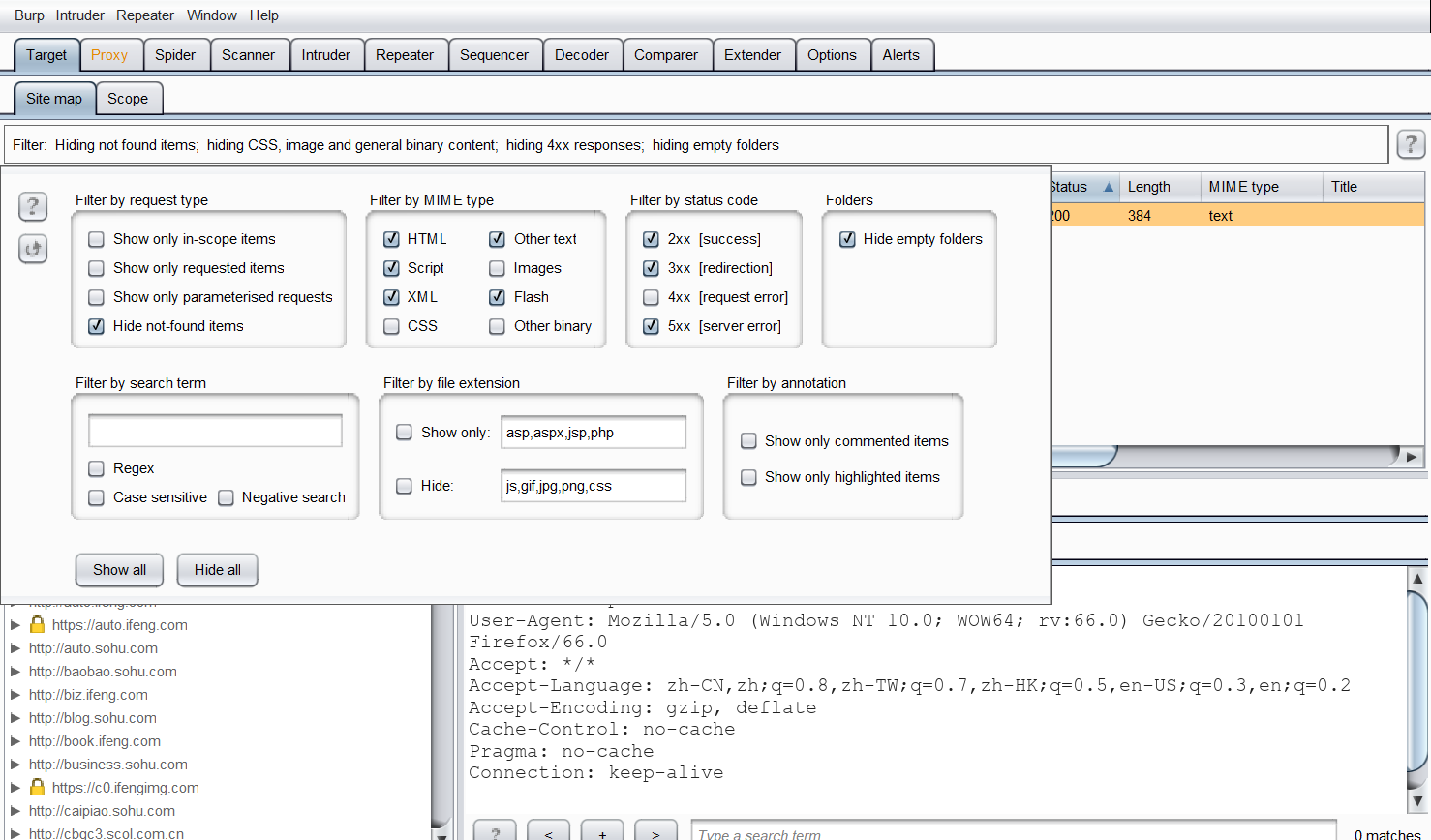Viewport: 1431px width, 840px height.
Task: Enable Show only file extension filter
Action: (x=404, y=433)
